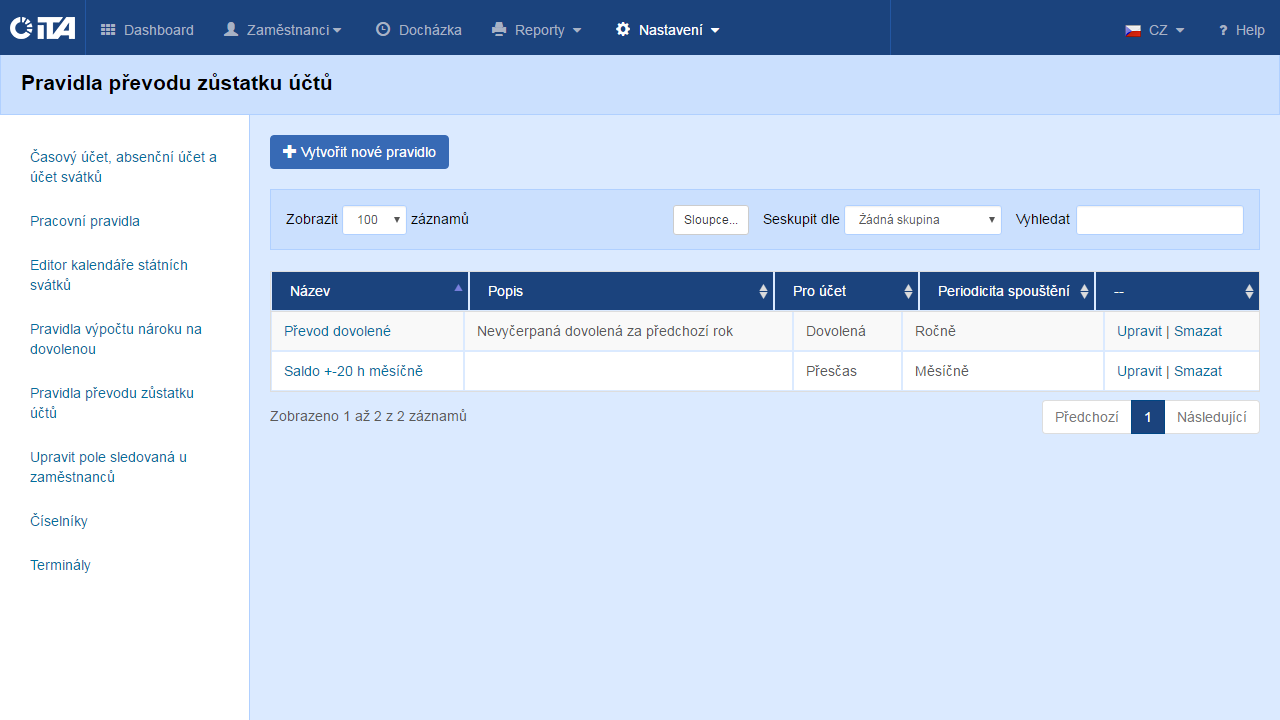Viewport: 1280px width, 720px height.
Task: Click Vytvořit nové pravidlo button
Action: pyautogui.click(x=359, y=152)
